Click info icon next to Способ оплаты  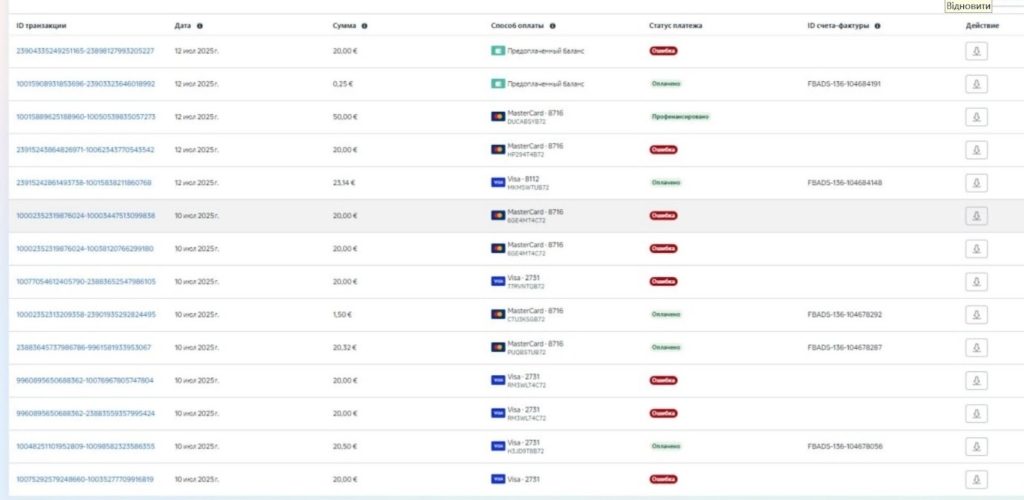point(553,25)
